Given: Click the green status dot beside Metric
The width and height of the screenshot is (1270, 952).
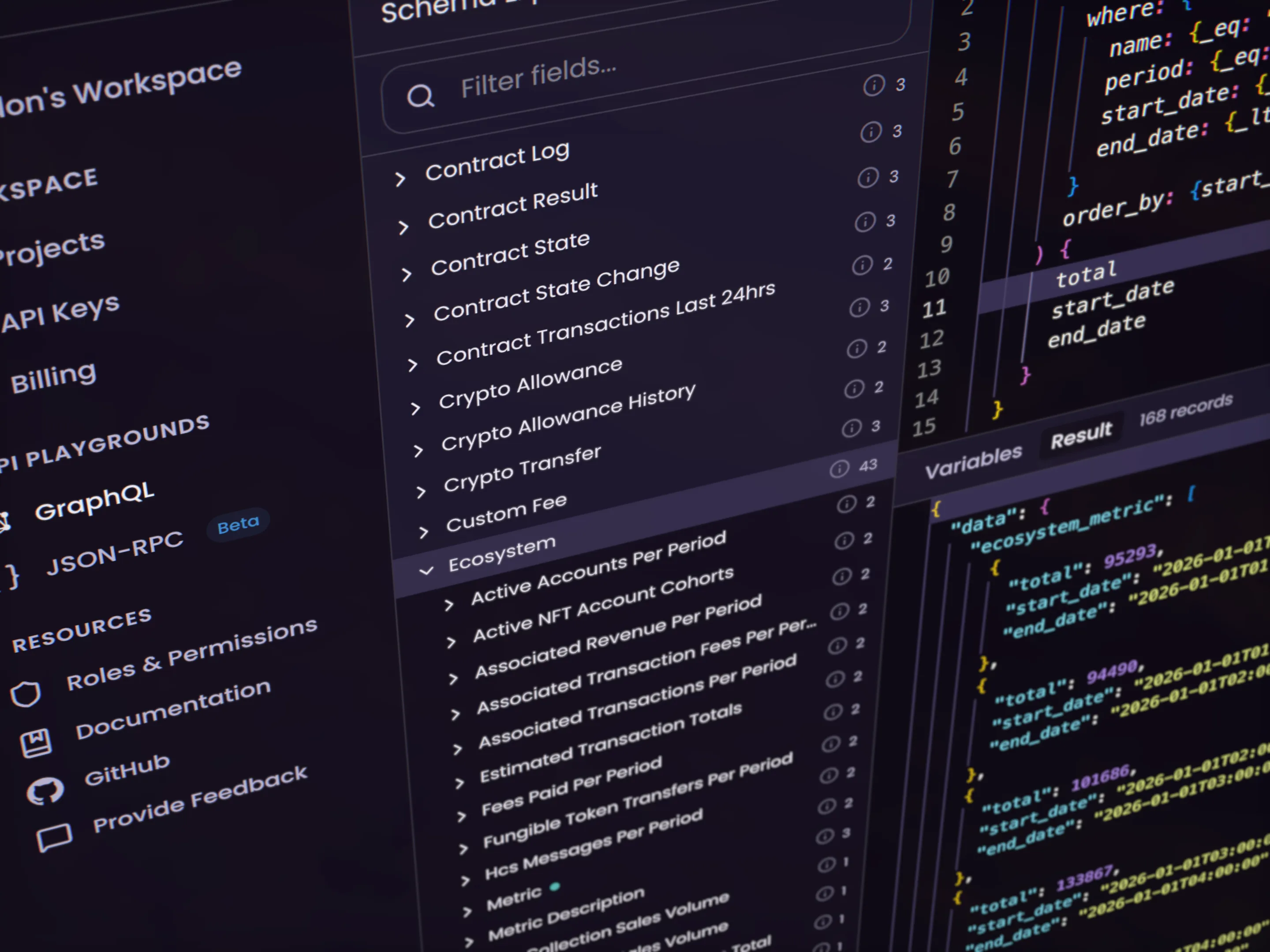Looking at the screenshot, I should tap(555, 888).
